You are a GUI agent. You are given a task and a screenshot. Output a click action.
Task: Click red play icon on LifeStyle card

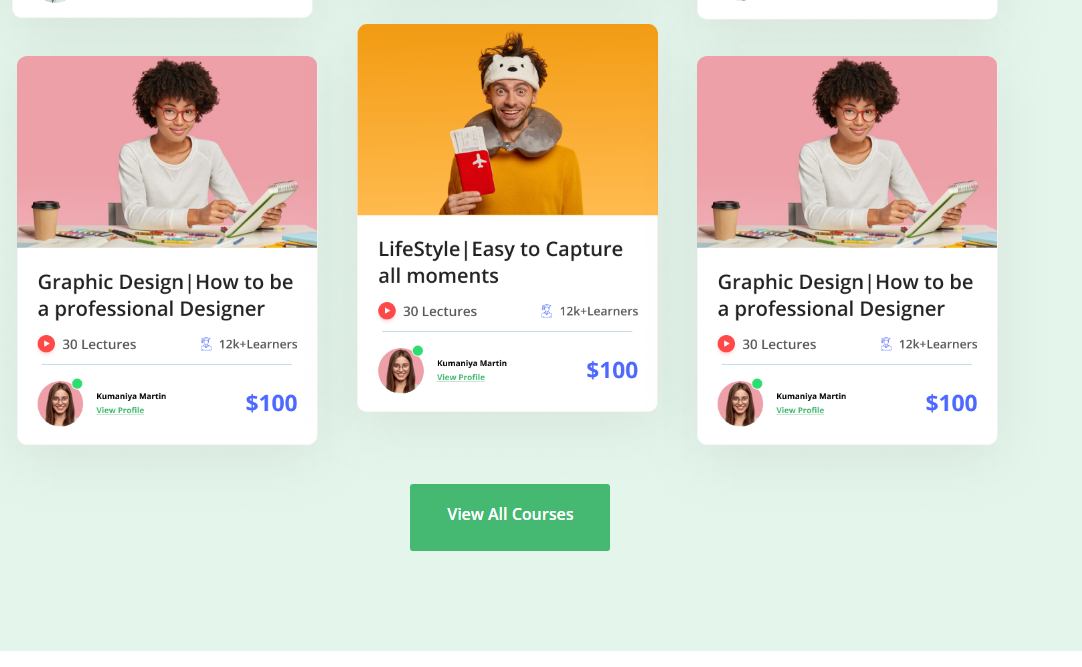pyautogui.click(x=387, y=311)
